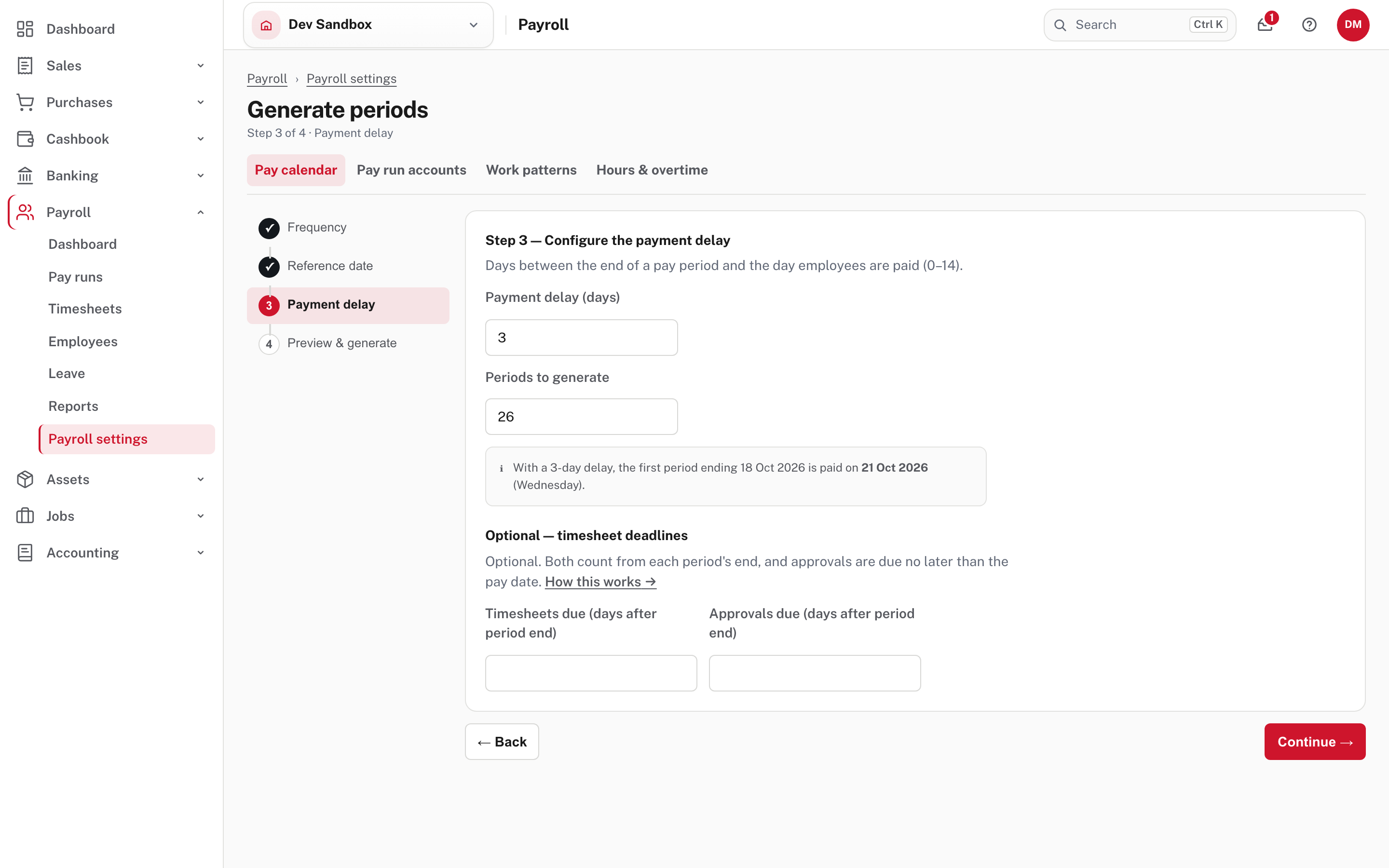Expand the Jobs menu chevron

[201, 516]
